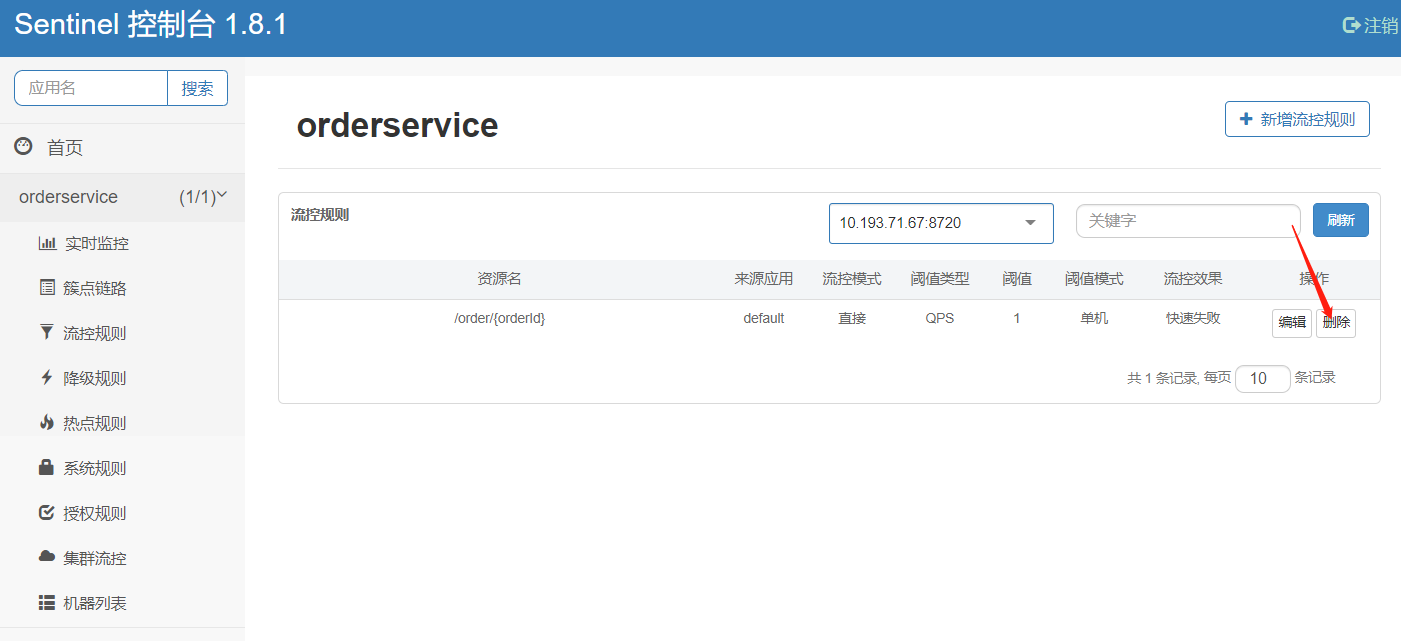Screen dimensions: 1401x641
Task: Click the page size field showing 10
Action: 1263,379
